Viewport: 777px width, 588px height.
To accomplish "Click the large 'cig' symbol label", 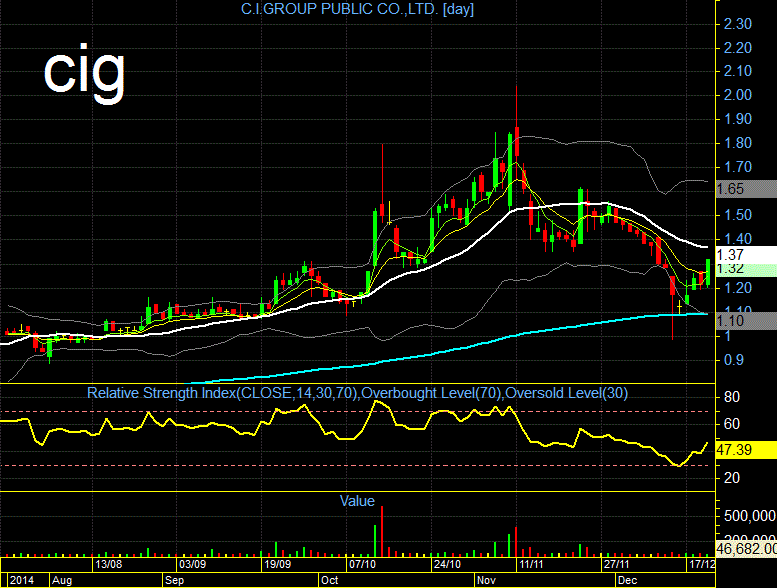I will [84, 73].
